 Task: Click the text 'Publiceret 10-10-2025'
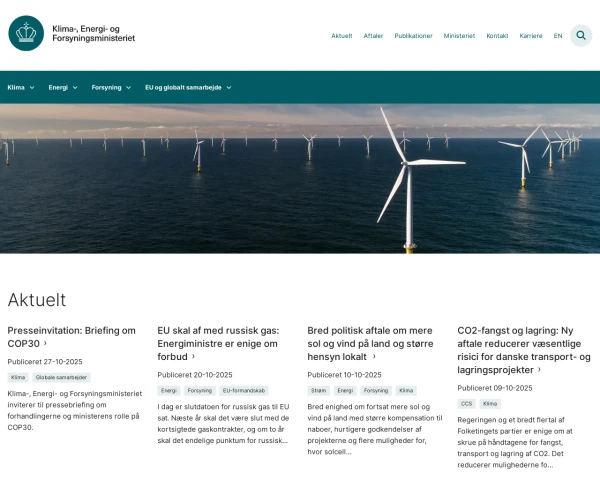(344, 375)
